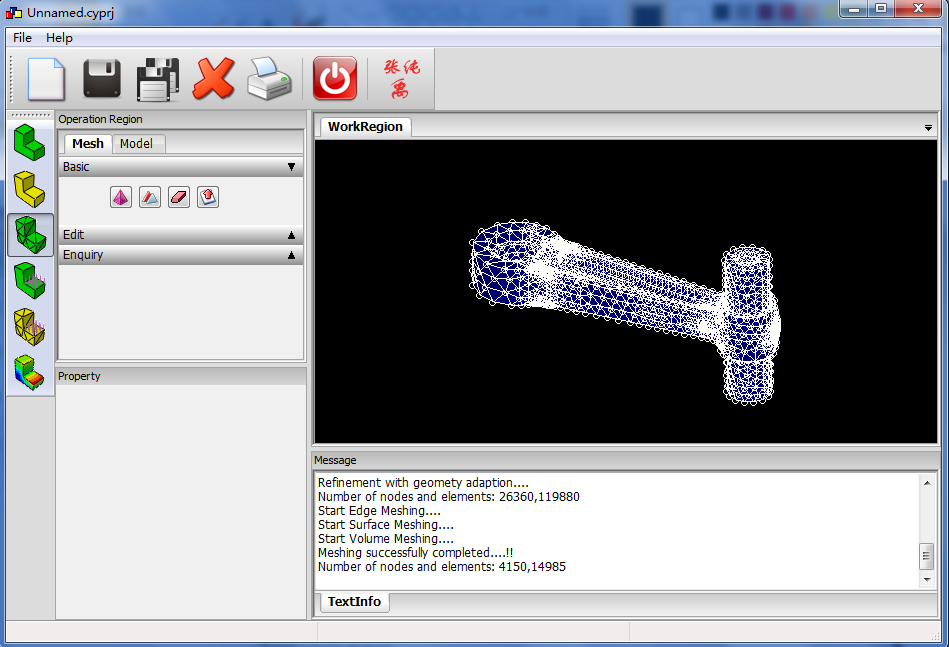949x647 pixels.
Task: Click 'Start Surface Meshing....' message line
Action: pyautogui.click(x=386, y=525)
